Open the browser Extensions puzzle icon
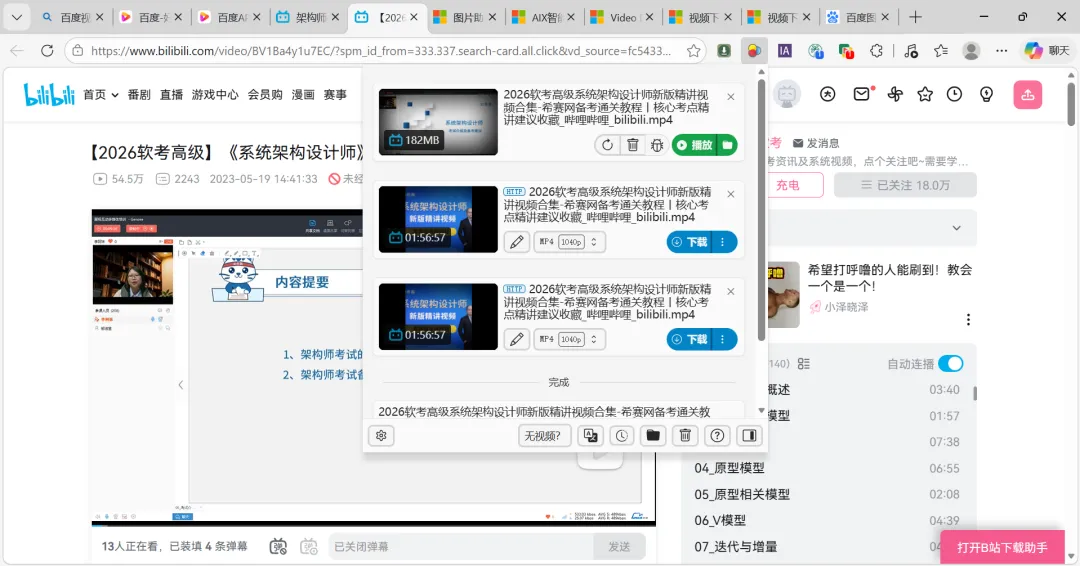1080x566 pixels. (876, 50)
